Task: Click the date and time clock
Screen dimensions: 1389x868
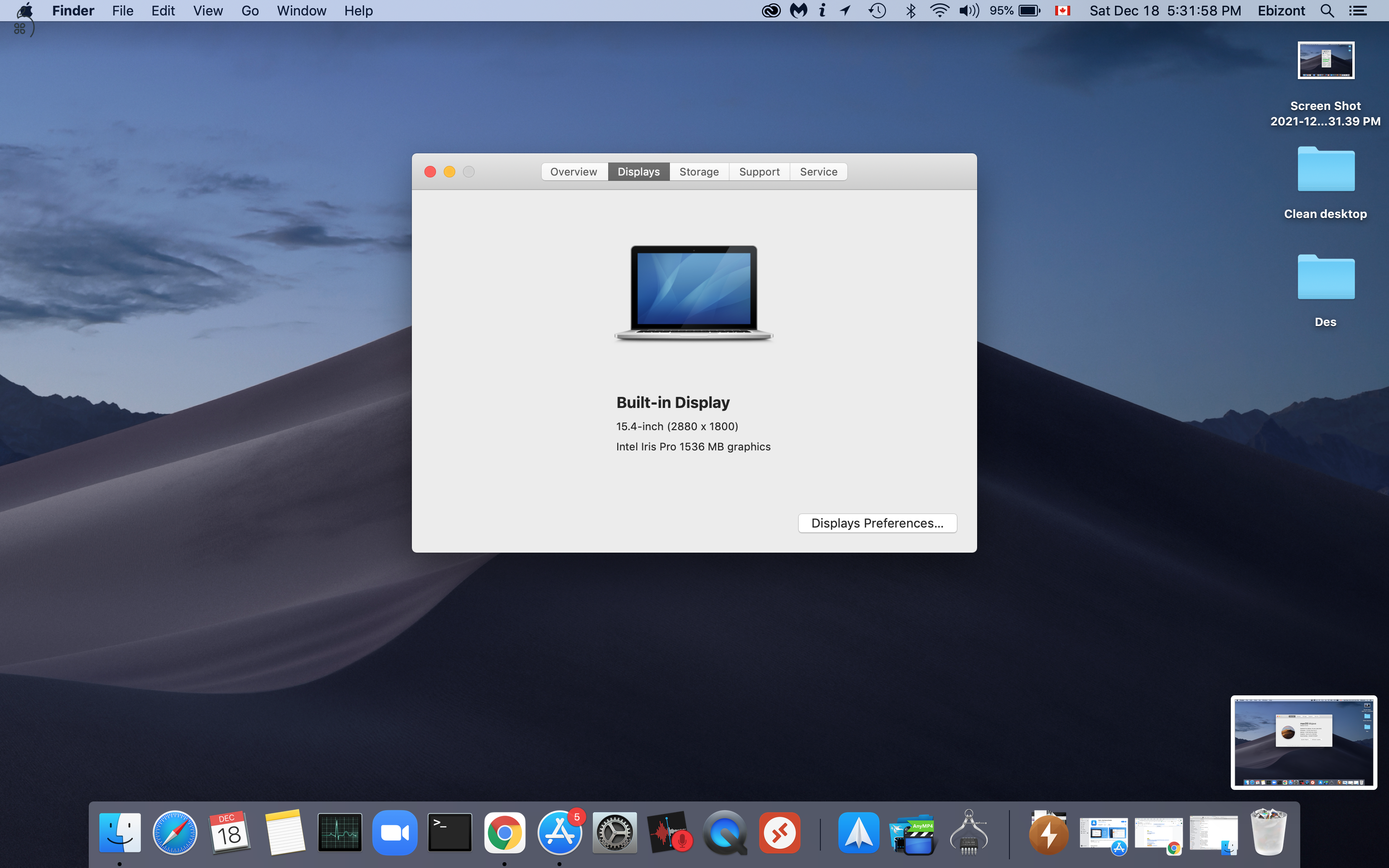Action: click(x=1165, y=10)
